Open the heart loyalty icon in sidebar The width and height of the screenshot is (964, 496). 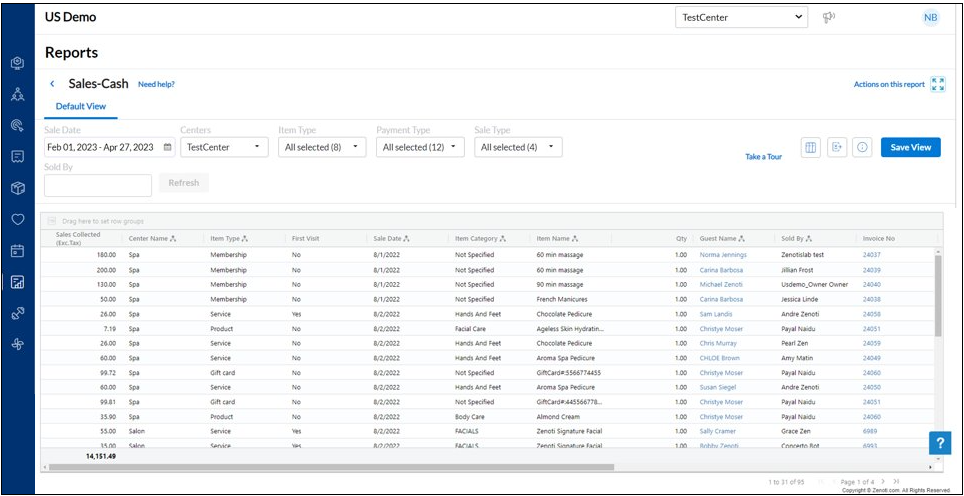point(18,219)
